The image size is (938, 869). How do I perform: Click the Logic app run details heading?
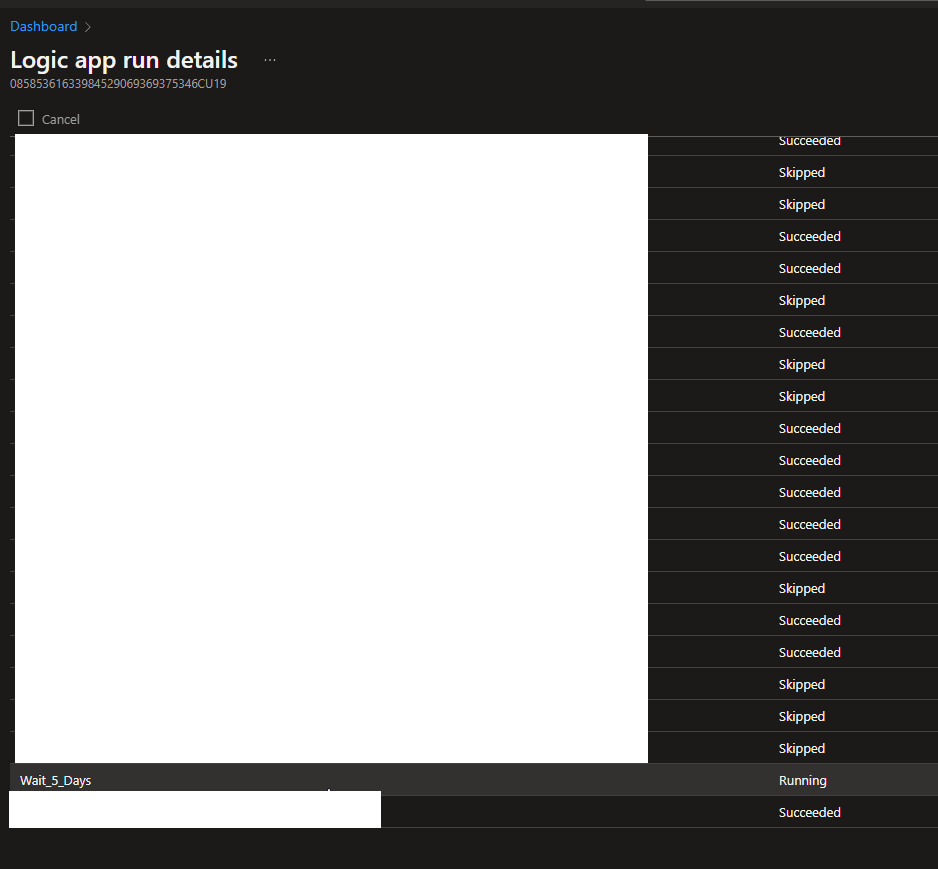tap(123, 60)
